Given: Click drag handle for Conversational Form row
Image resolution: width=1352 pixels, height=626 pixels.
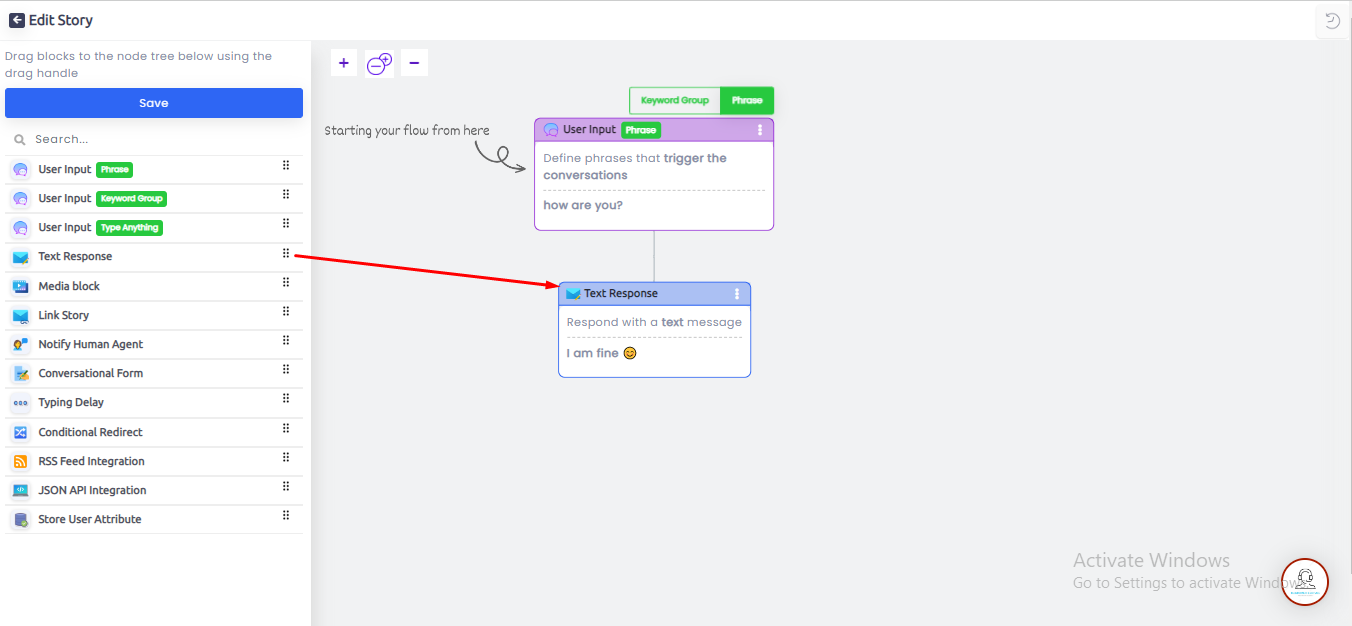Looking at the screenshot, I should pyautogui.click(x=286, y=370).
